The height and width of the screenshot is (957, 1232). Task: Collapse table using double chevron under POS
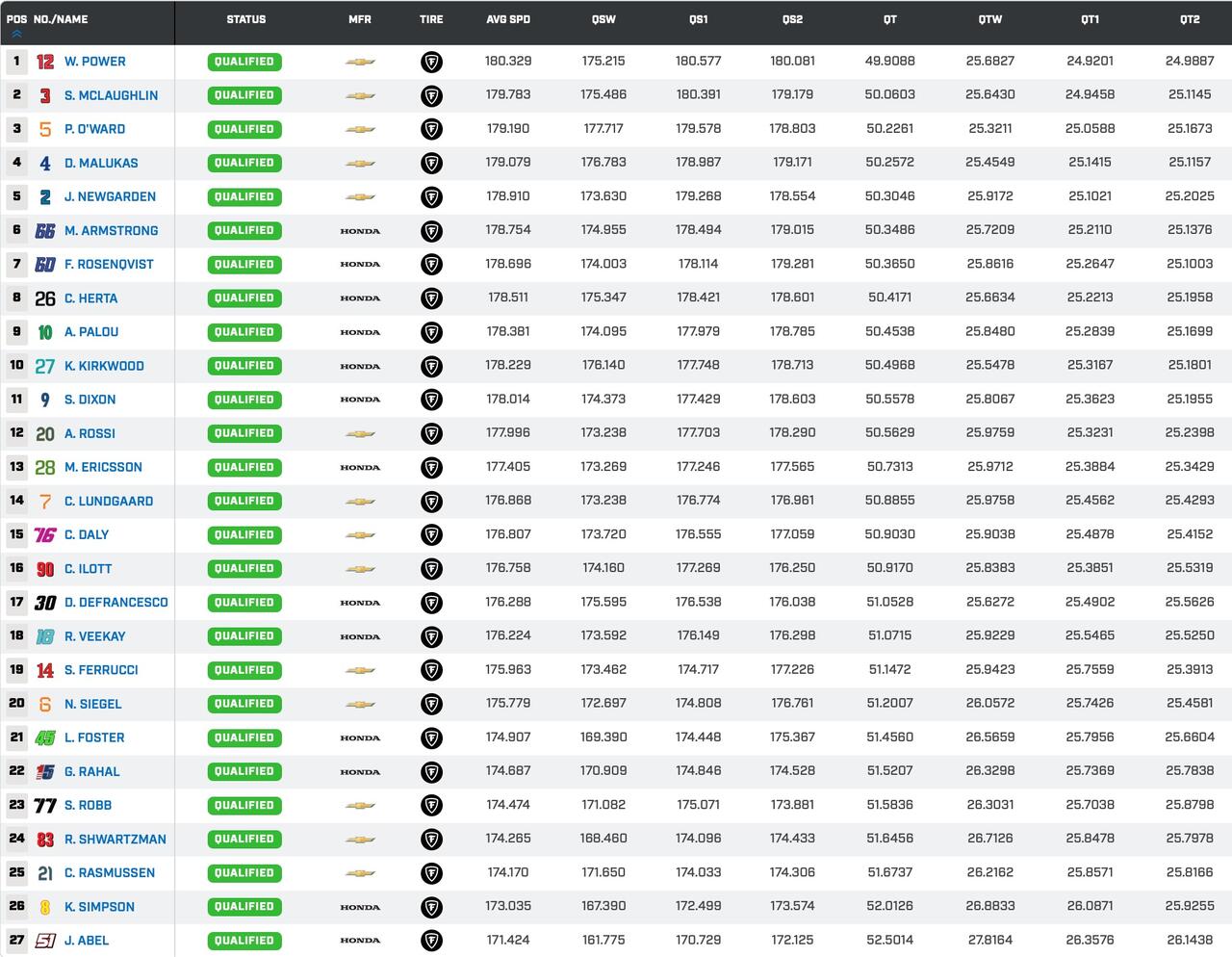coord(16,34)
